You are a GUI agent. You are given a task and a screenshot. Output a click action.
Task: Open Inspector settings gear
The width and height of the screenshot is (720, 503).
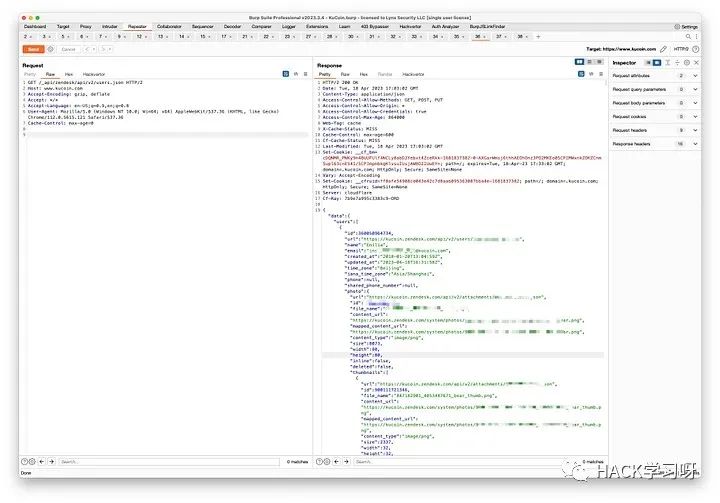[687, 62]
